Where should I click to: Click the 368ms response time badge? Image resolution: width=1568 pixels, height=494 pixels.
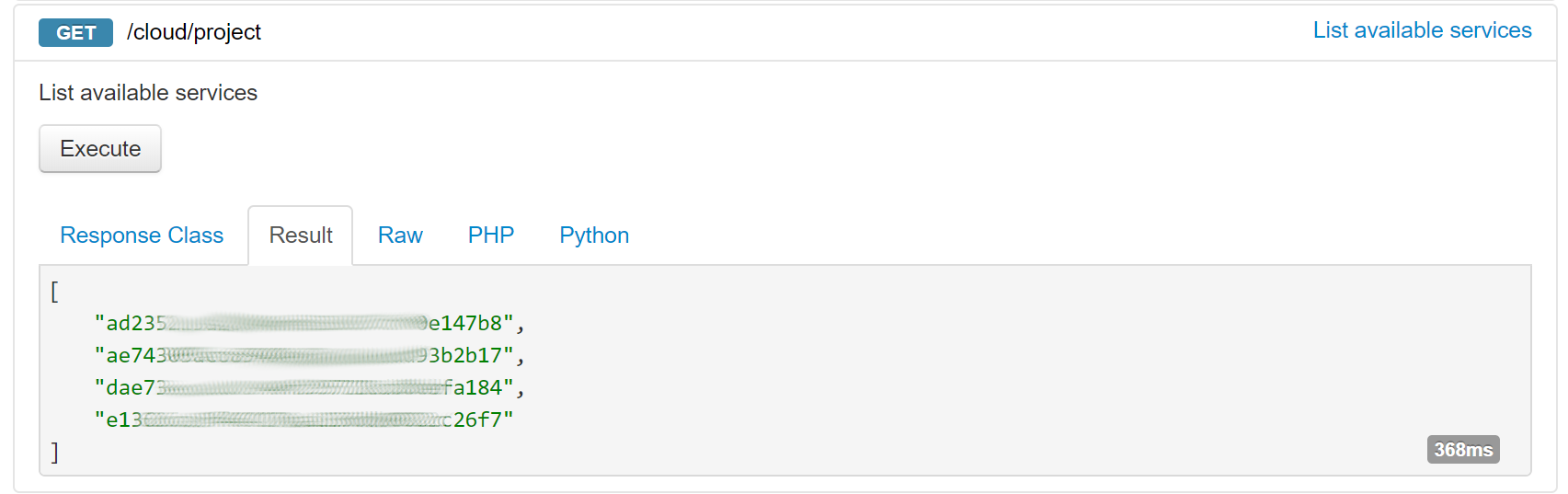pyautogui.click(x=1463, y=450)
